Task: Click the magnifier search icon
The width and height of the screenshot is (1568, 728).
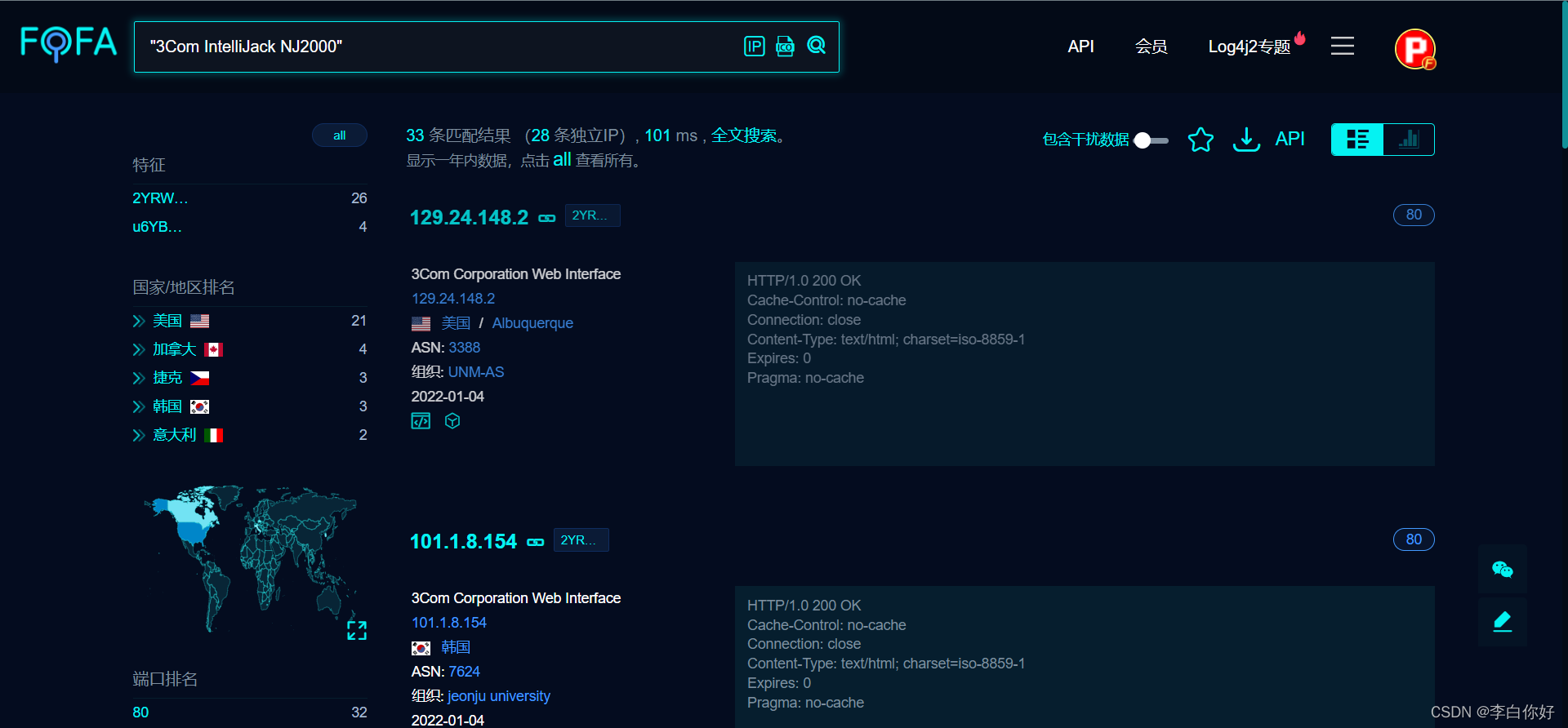Action: [x=816, y=46]
